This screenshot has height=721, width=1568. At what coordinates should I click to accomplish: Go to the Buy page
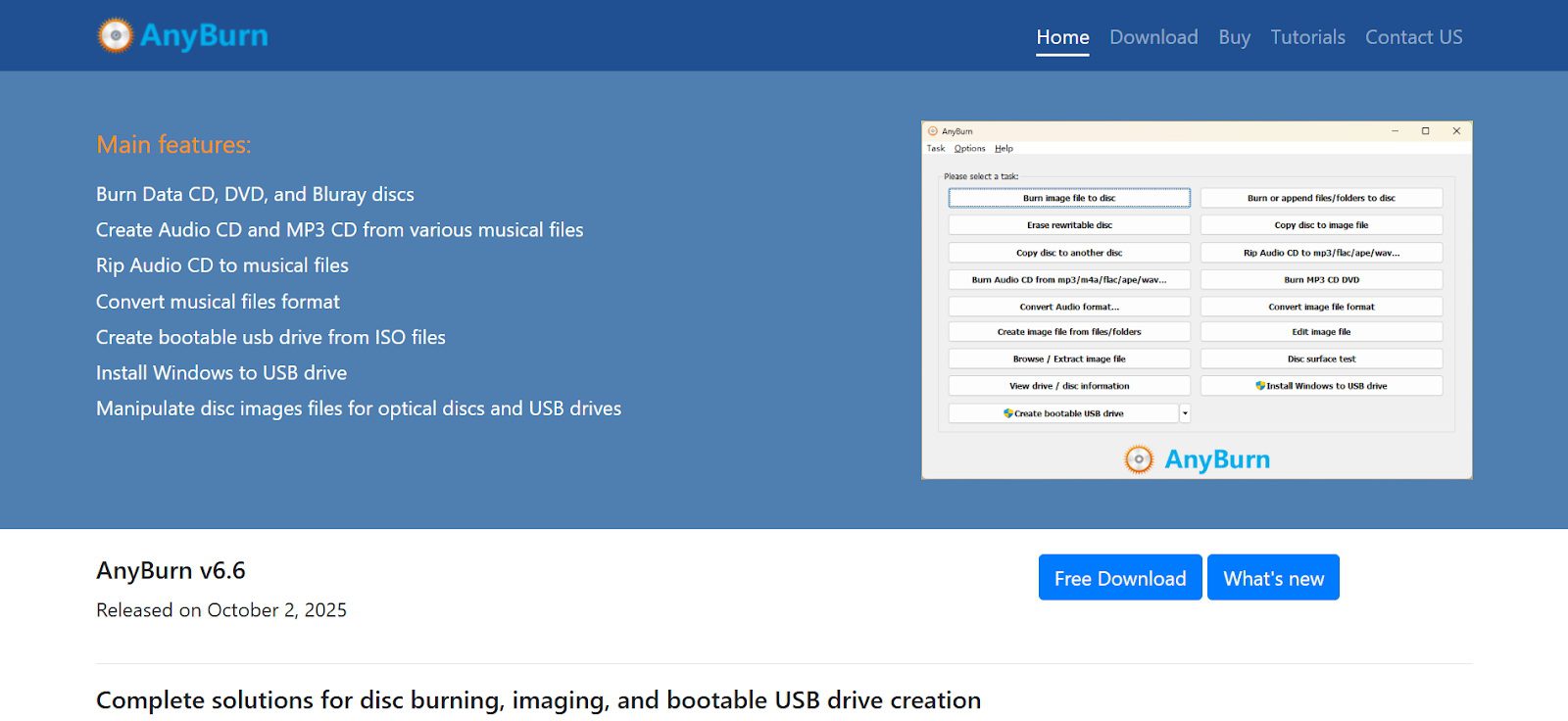(1234, 37)
